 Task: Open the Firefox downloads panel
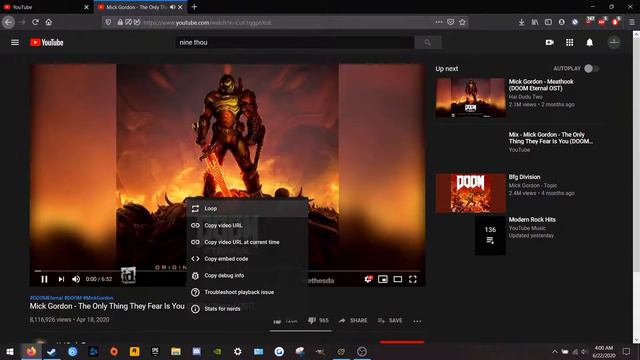coord(521,22)
